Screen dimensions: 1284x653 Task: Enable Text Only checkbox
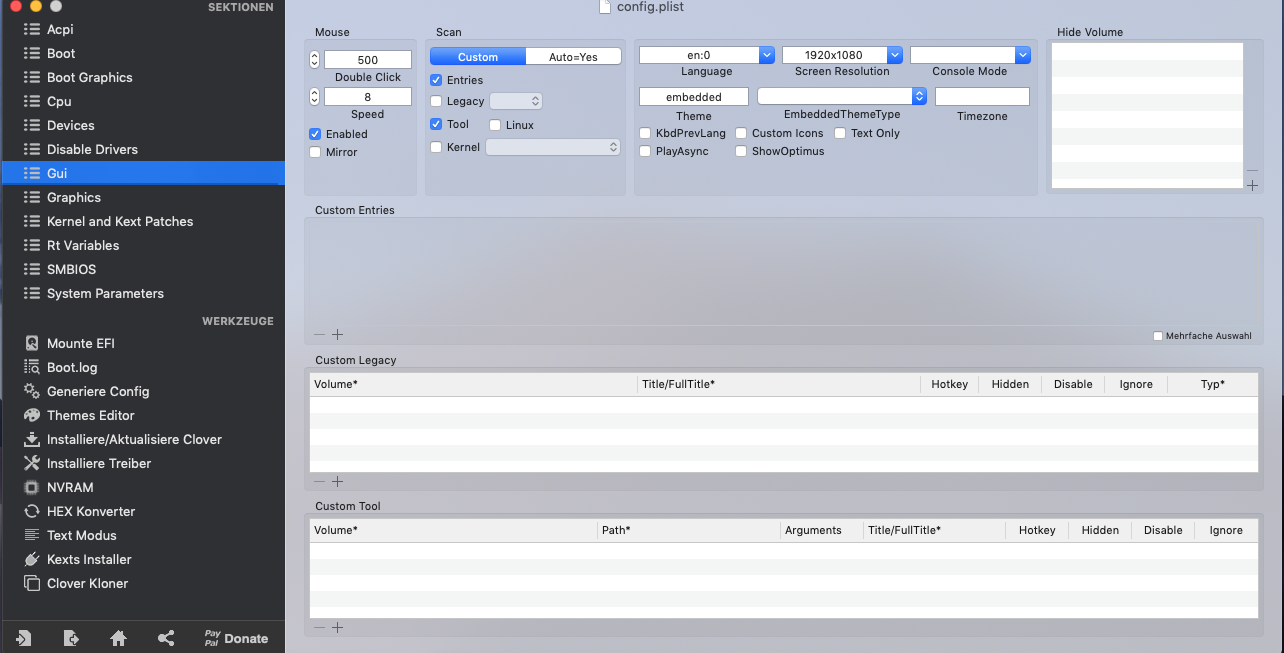point(840,133)
